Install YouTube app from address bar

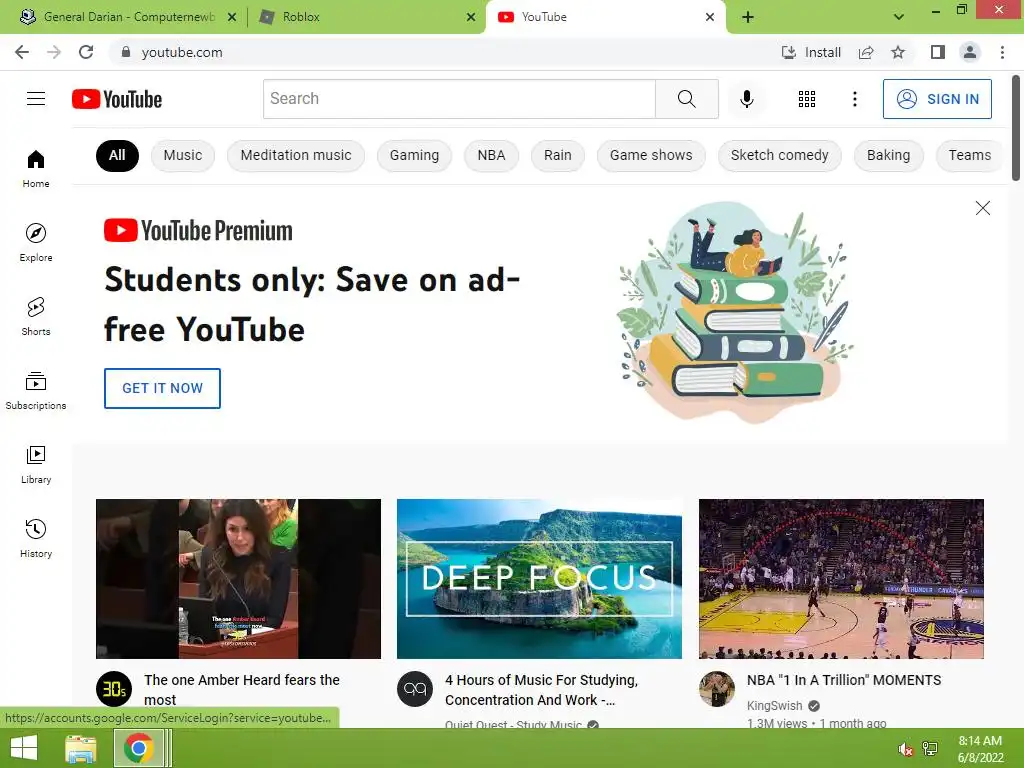pos(811,52)
